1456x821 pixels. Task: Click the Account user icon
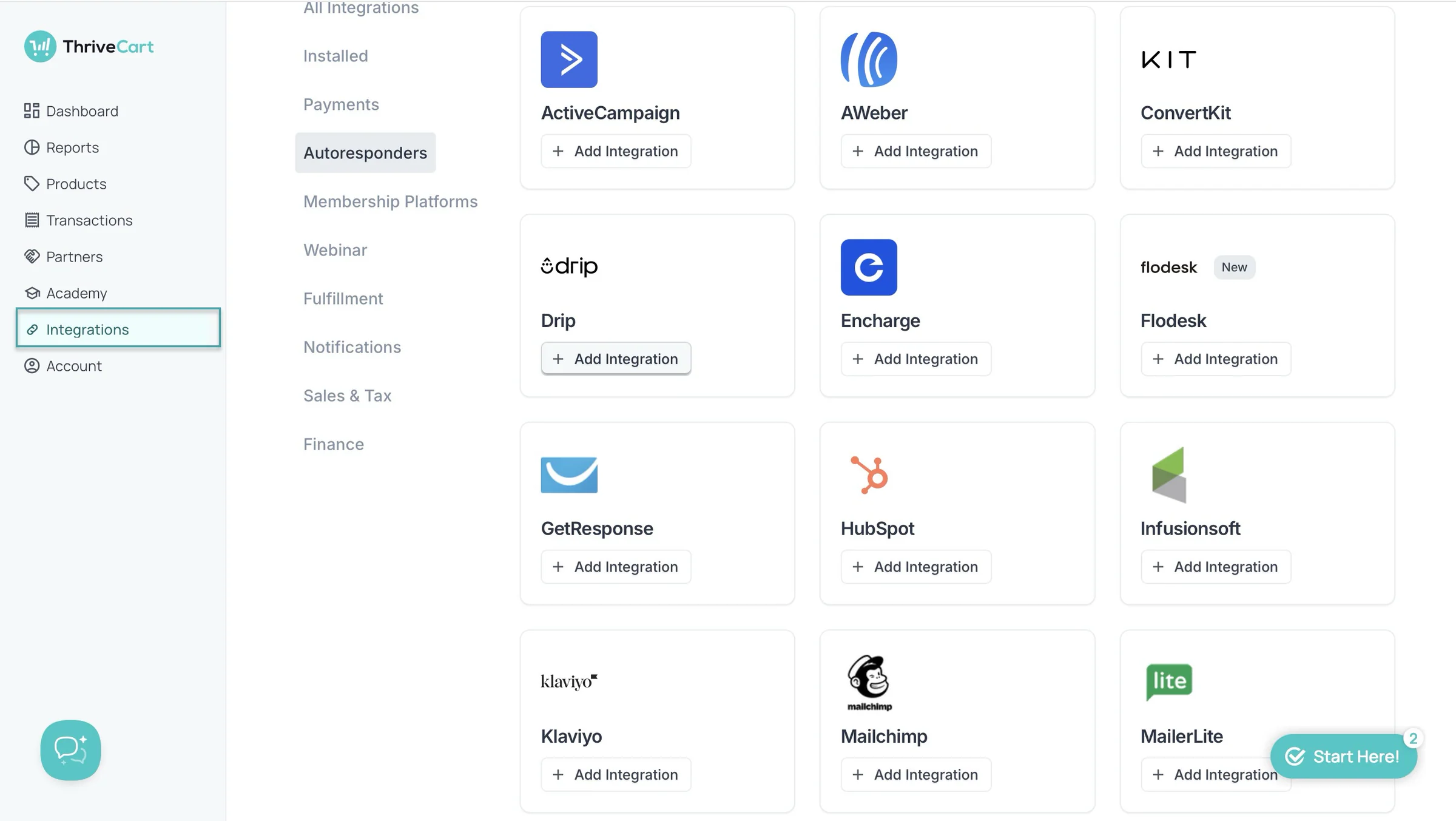point(32,366)
